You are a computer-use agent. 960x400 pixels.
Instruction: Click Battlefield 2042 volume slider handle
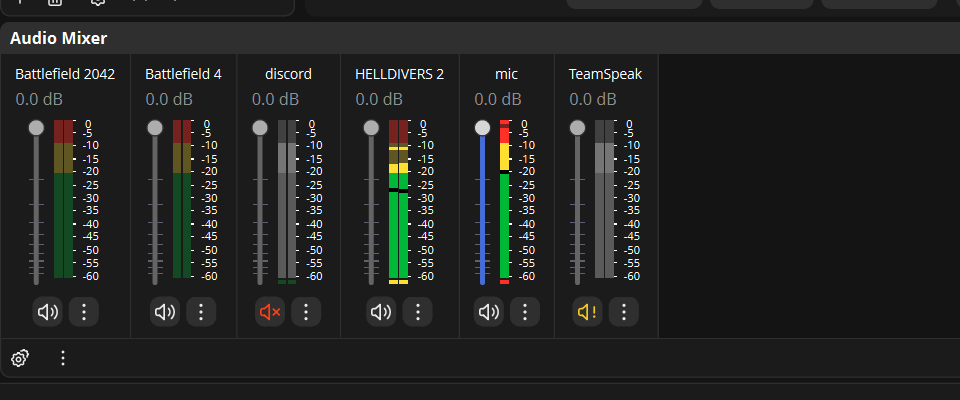(36, 127)
